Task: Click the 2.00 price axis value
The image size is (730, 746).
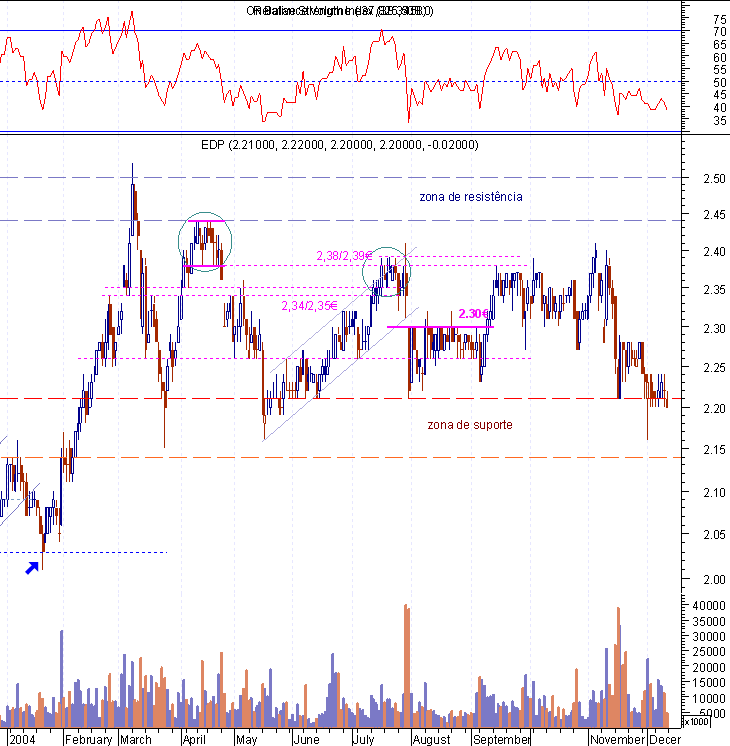Action: pos(714,579)
